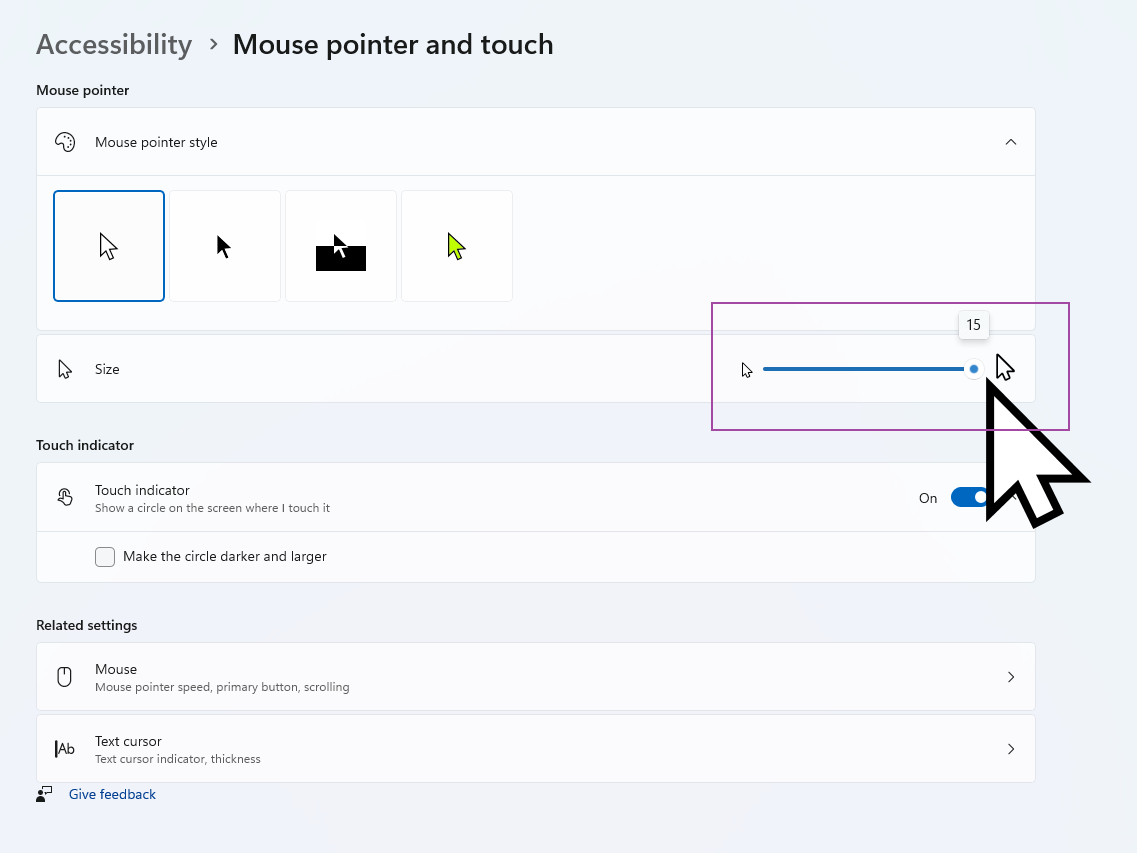Select the inverted mouse pointer style
This screenshot has width=1137, height=853.
coord(341,246)
